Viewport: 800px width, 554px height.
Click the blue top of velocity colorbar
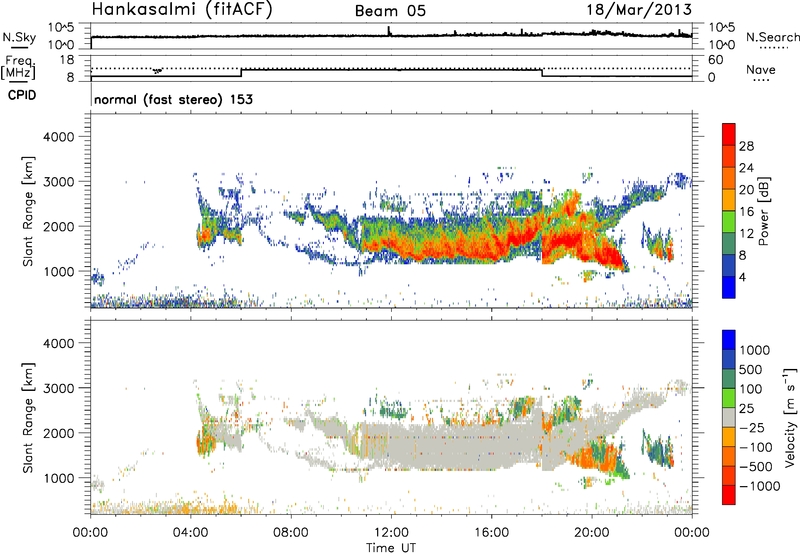(x=729, y=339)
